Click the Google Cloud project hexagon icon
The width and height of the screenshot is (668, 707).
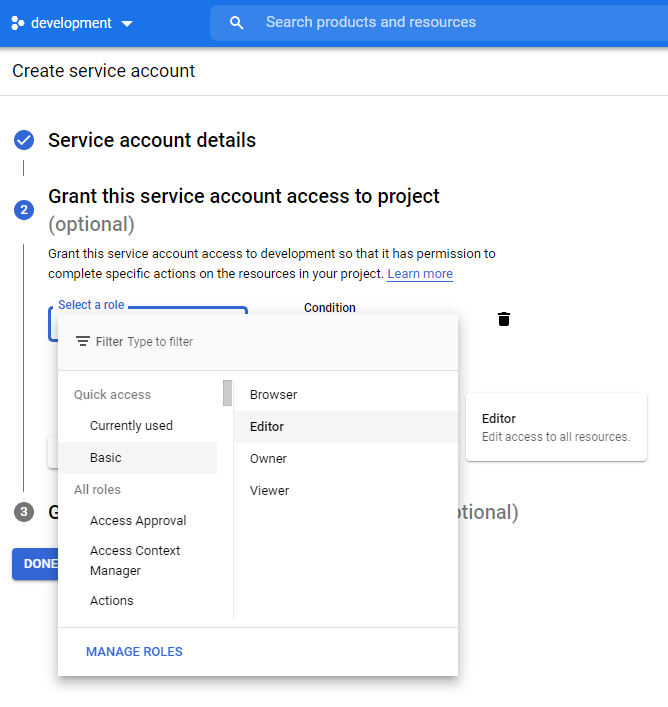coord(18,23)
